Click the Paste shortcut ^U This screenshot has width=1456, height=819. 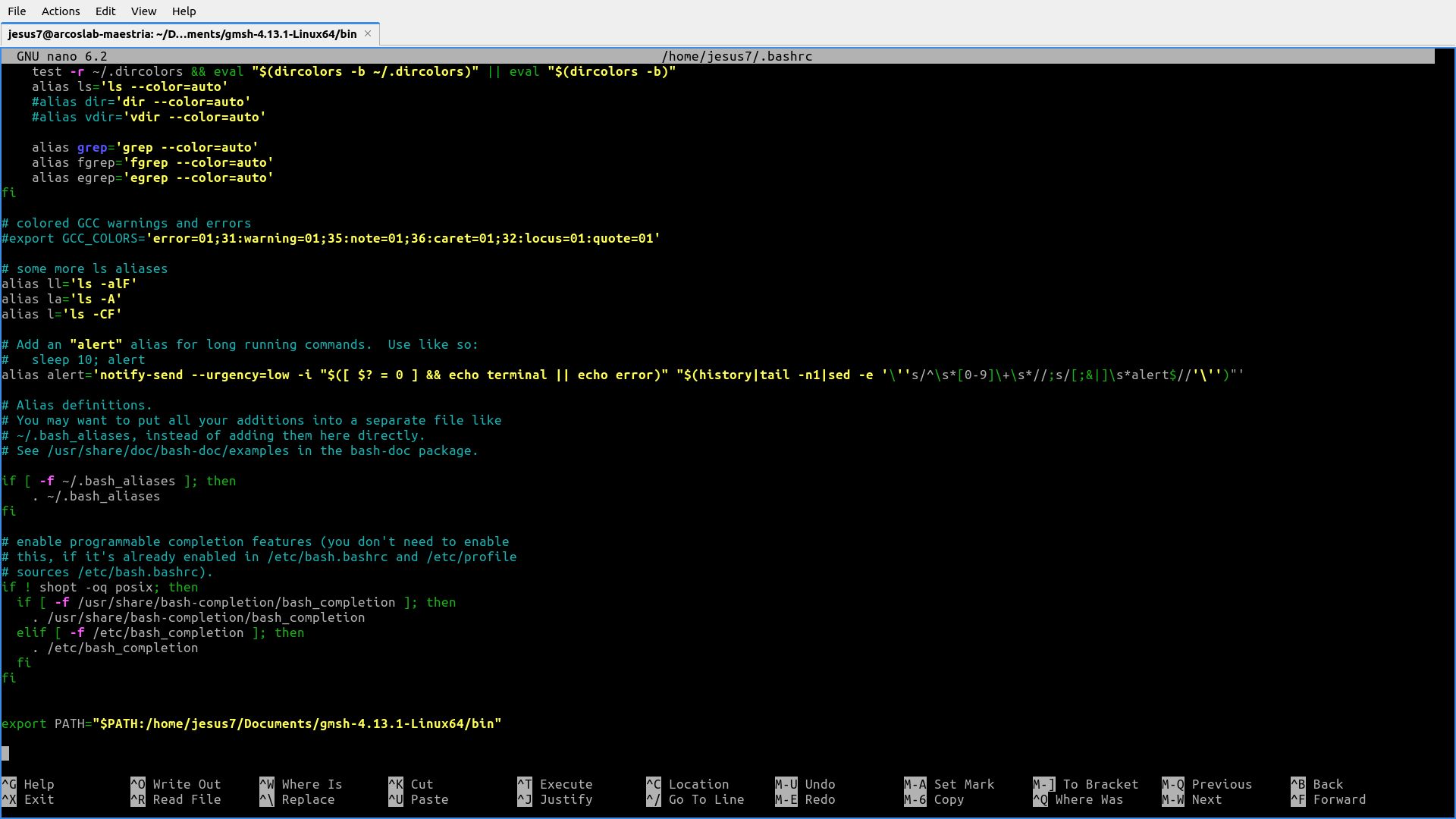click(x=419, y=799)
